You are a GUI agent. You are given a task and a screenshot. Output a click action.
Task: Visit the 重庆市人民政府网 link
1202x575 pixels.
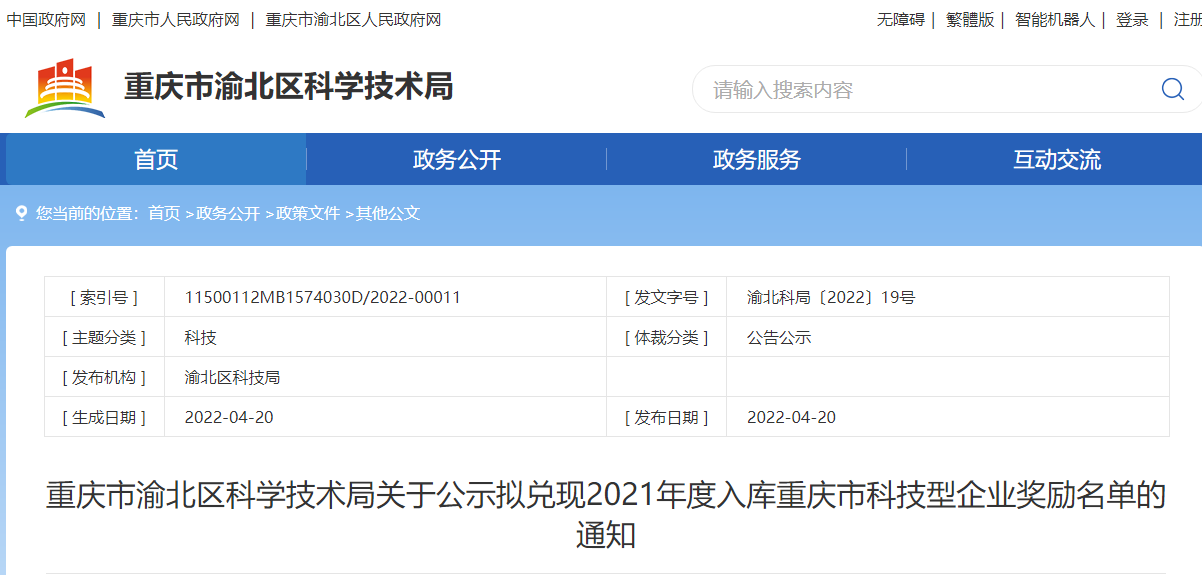(x=176, y=20)
